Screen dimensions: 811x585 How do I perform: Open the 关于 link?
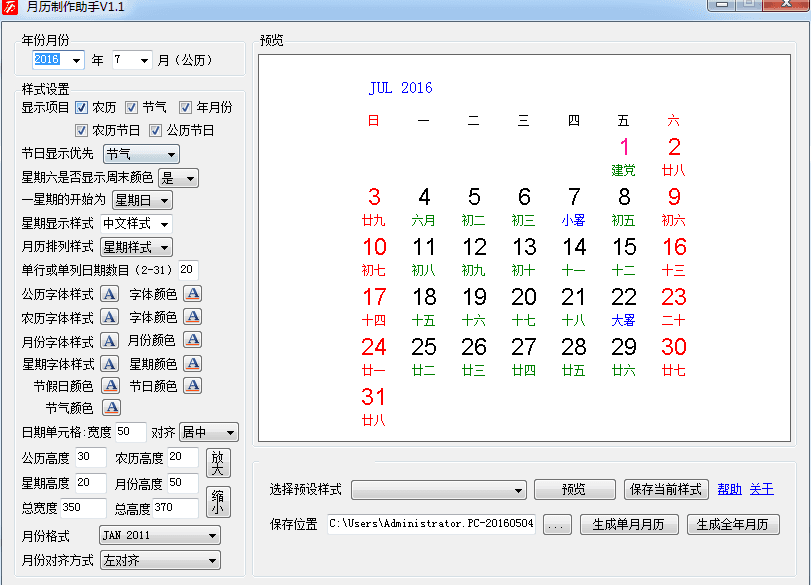click(x=761, y=489)
